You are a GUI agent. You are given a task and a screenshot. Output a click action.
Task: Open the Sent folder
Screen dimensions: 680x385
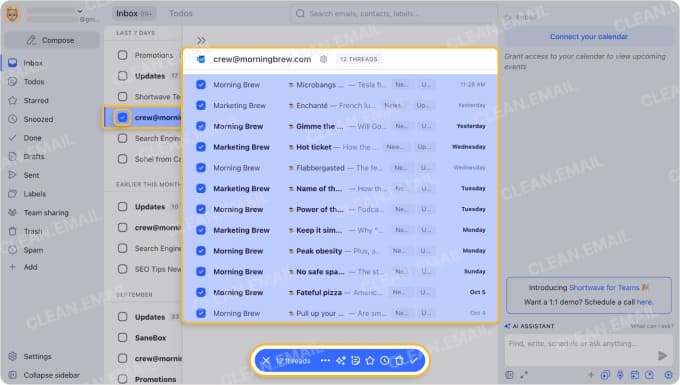click(x=31, y=175)
